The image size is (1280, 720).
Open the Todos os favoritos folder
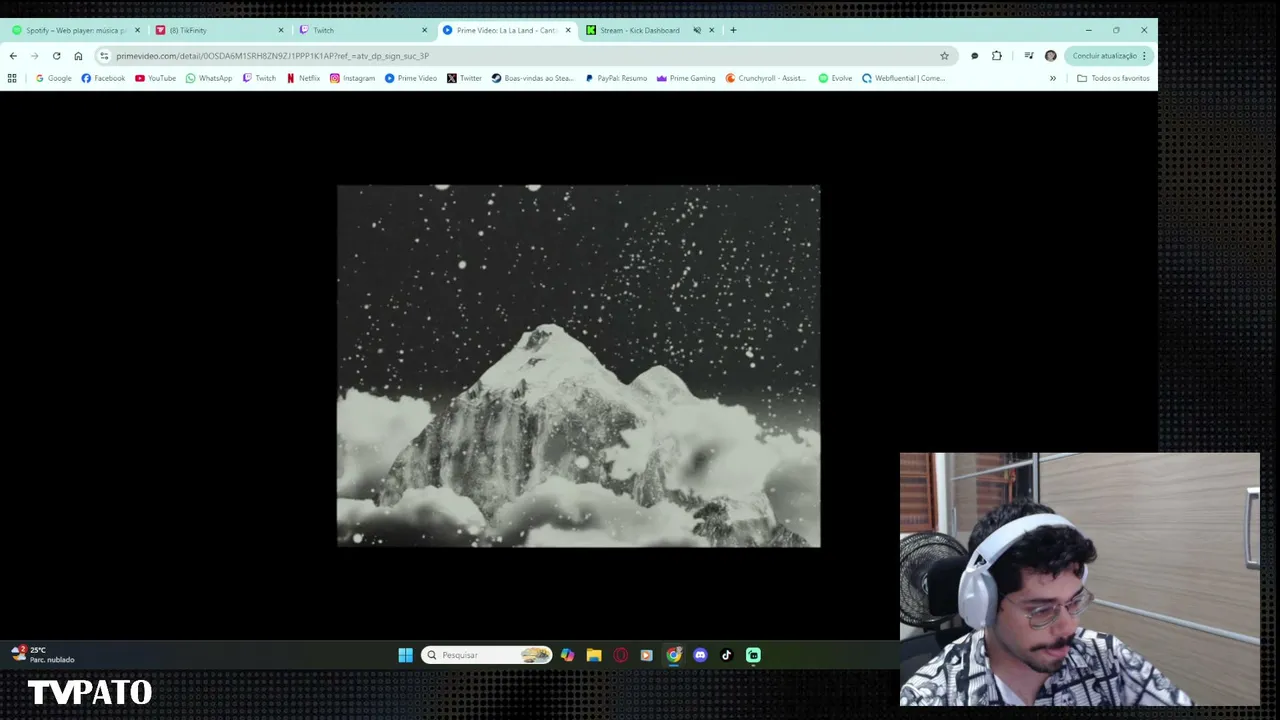coord(1113,78)
